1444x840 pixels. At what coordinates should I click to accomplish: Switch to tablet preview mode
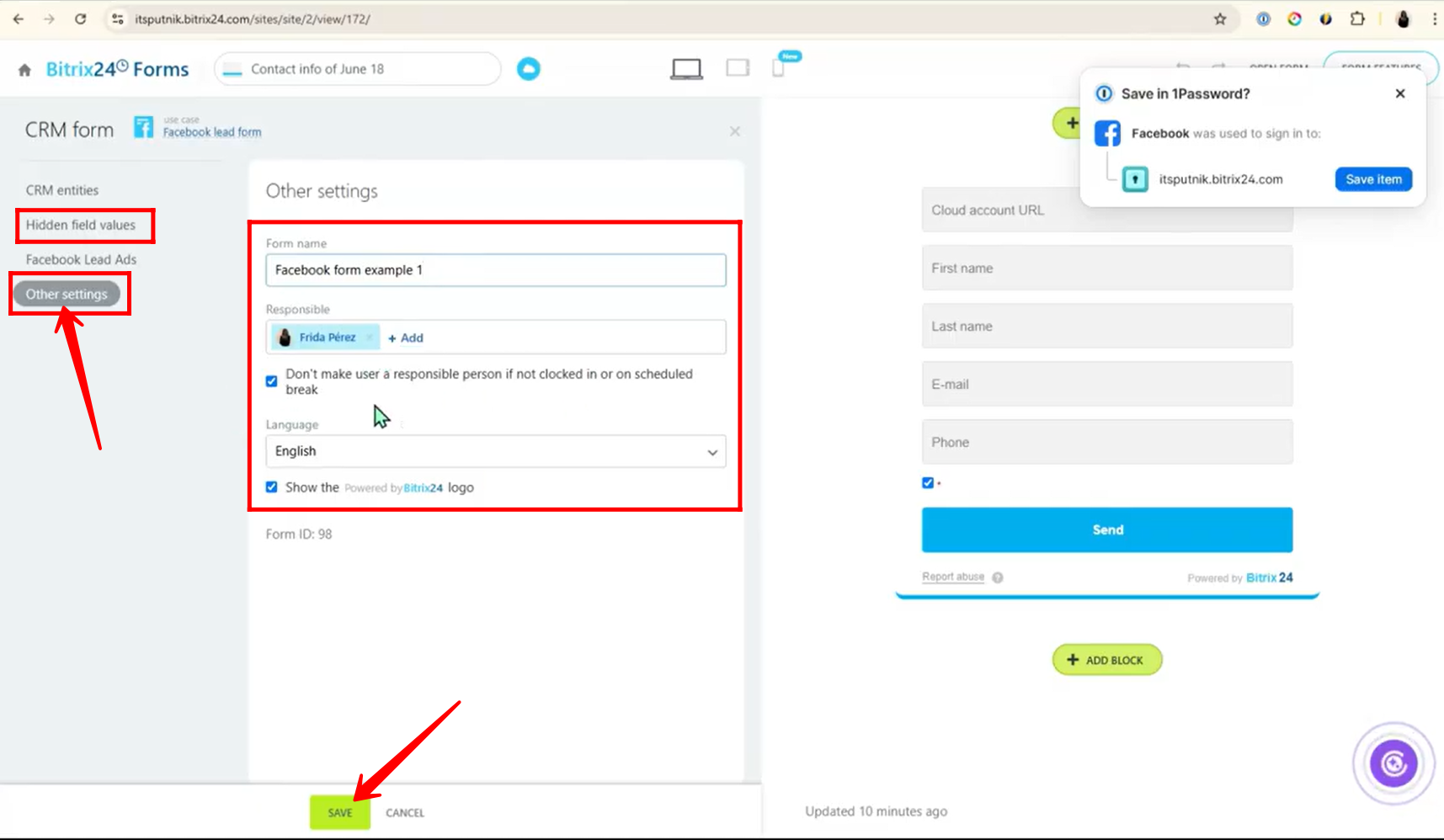pyautogui.click(x=738, y=68)
